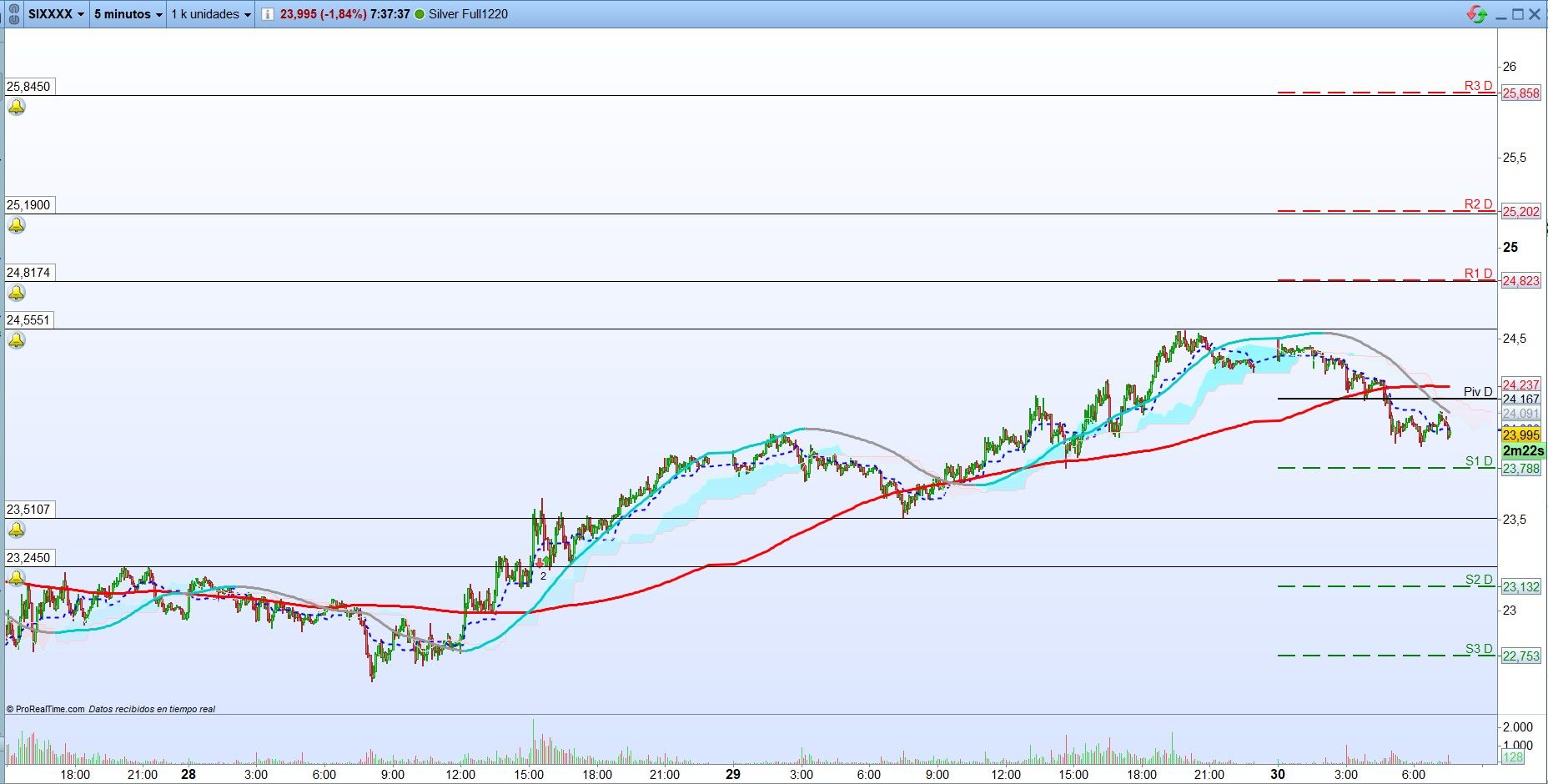Click the green 128 volume tag

[x=1513, y=757]
